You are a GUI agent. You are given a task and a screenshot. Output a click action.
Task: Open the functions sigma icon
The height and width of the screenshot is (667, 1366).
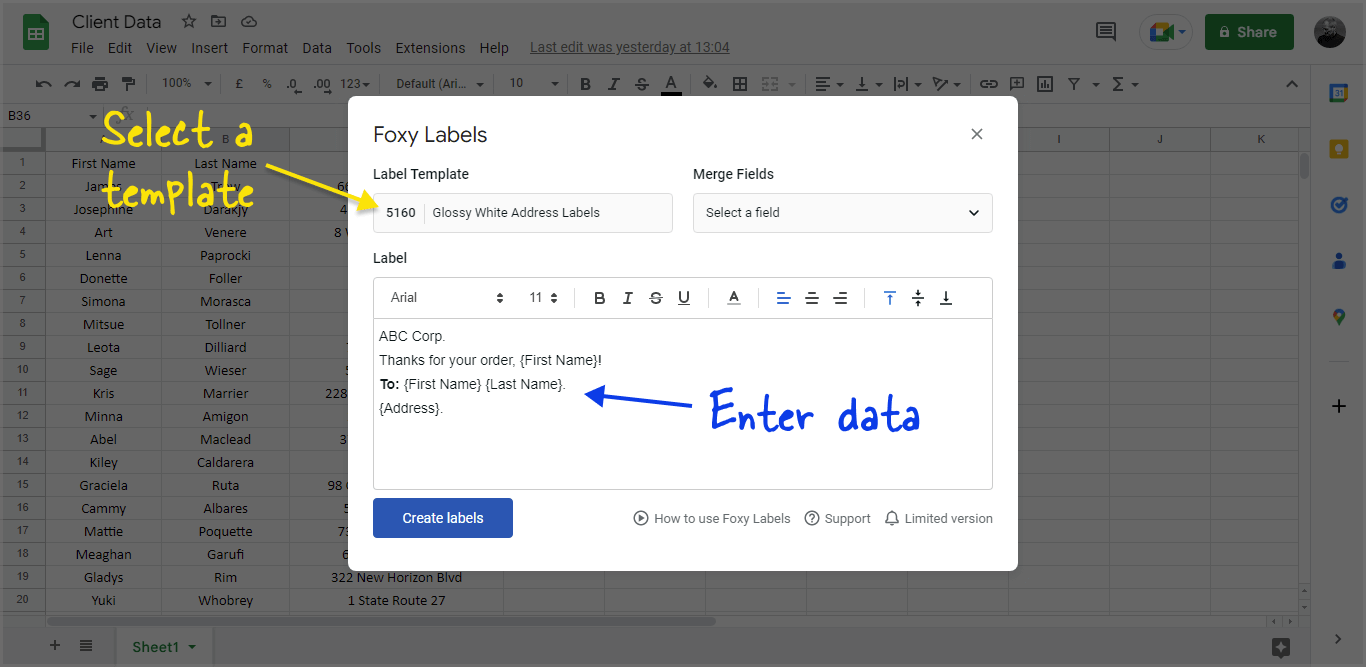click(1118, 84)
